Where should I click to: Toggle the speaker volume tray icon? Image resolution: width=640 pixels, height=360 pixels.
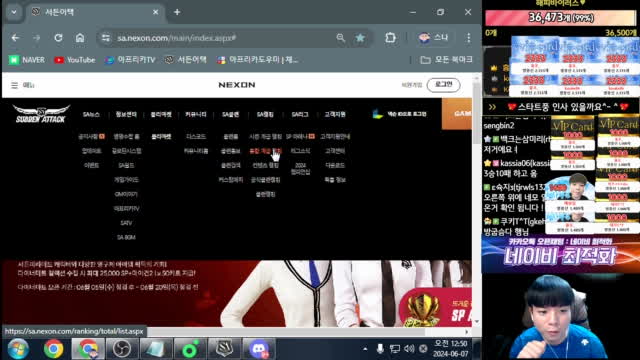click(x=409, y=349)
